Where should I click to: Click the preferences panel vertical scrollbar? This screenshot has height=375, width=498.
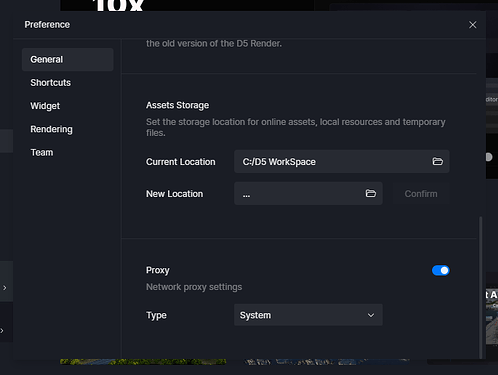480,287
